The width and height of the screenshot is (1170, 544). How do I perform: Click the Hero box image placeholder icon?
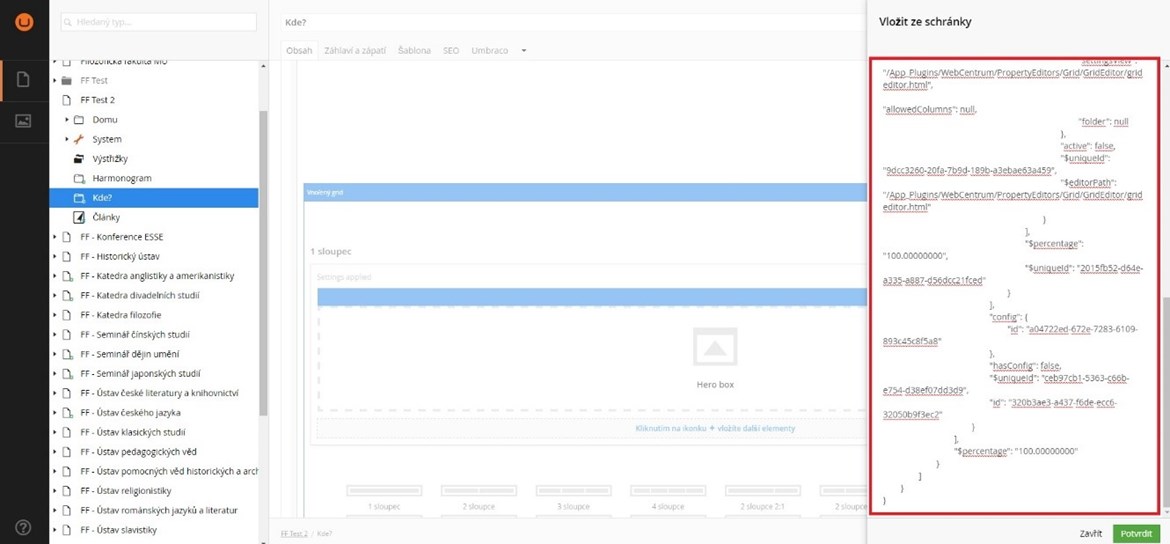point(714,348)
